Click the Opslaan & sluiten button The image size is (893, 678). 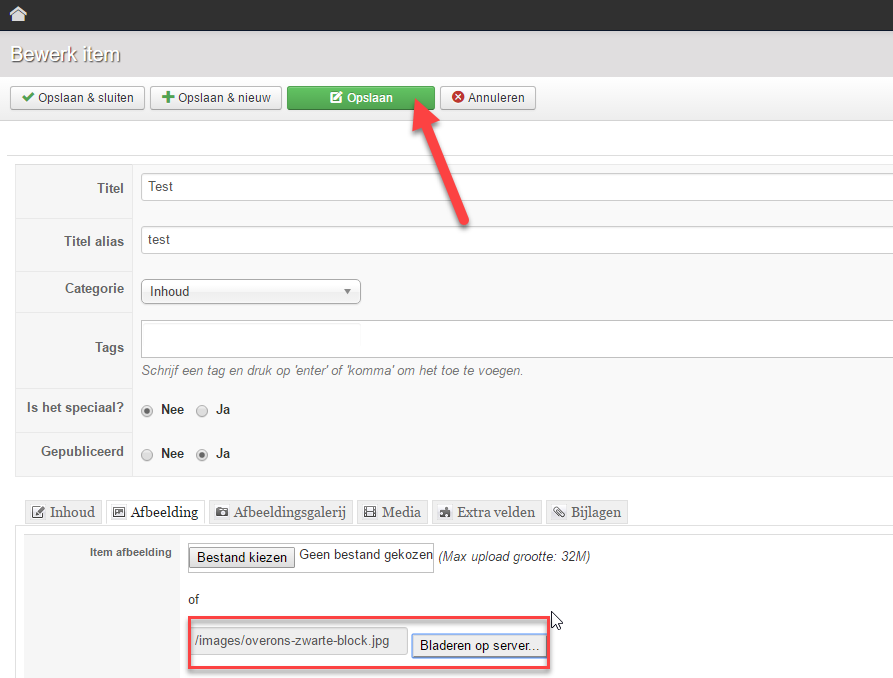[77, 98]
